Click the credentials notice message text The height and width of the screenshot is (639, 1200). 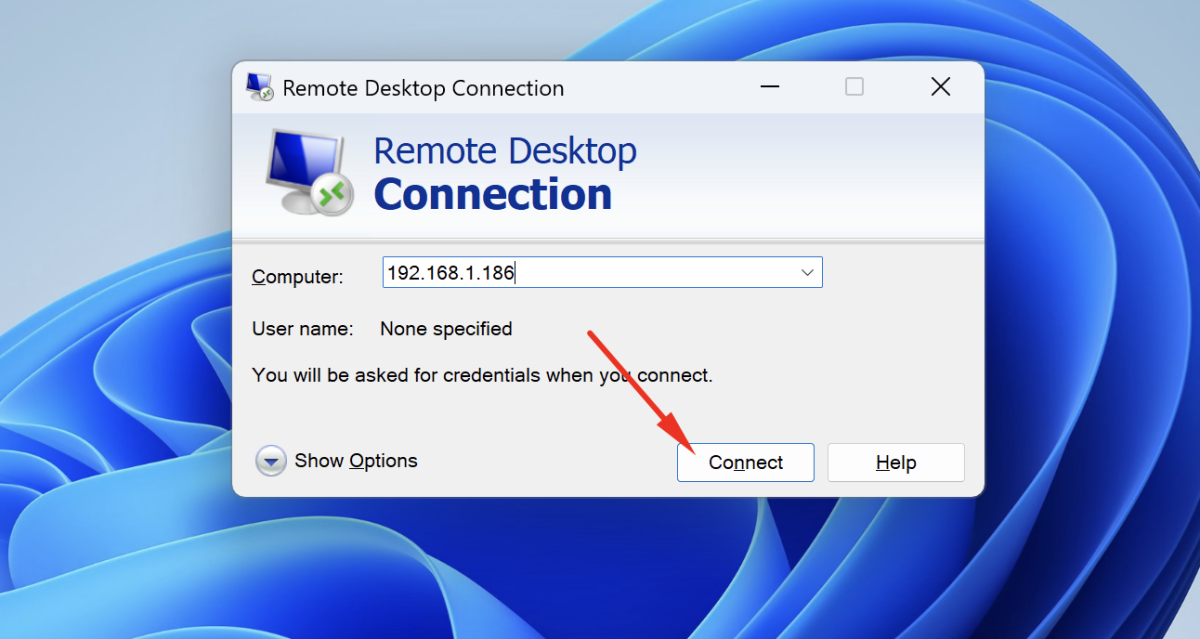pyautogui.click(x=482, y=376)
